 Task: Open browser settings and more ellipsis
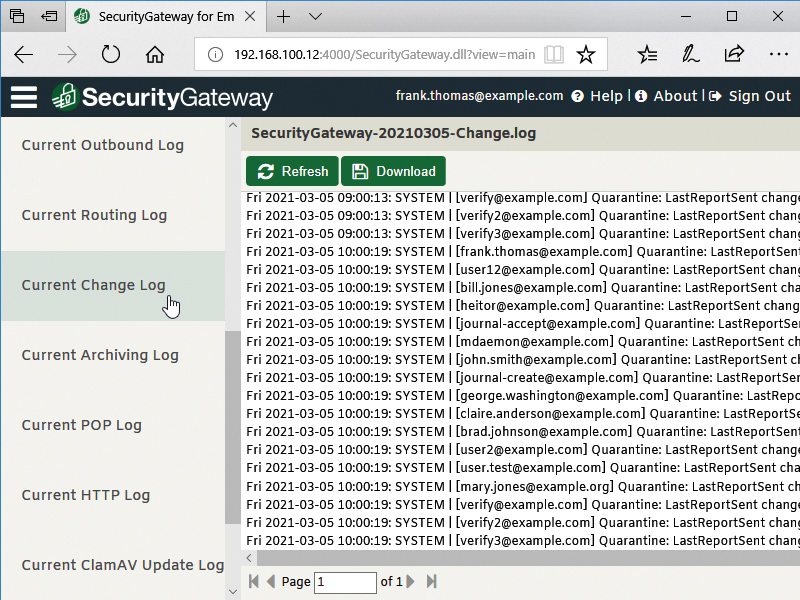point(779,54)
